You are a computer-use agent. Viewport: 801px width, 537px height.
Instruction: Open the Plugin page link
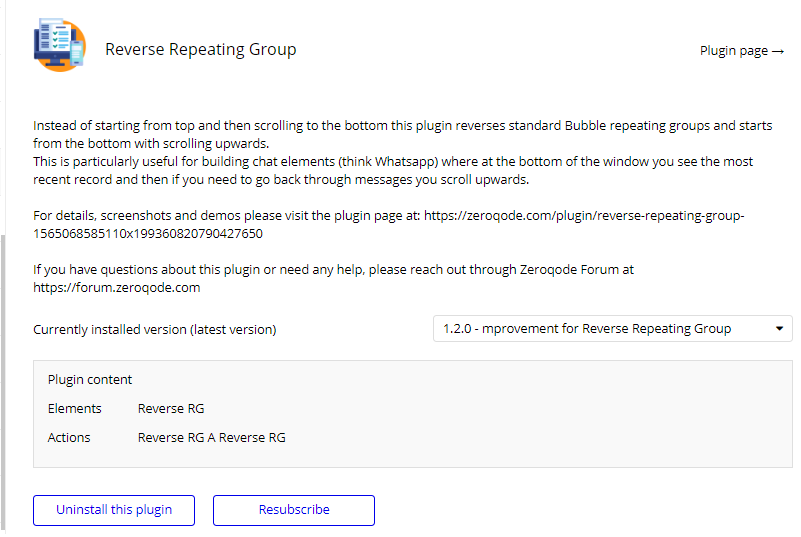click(742, 51)
